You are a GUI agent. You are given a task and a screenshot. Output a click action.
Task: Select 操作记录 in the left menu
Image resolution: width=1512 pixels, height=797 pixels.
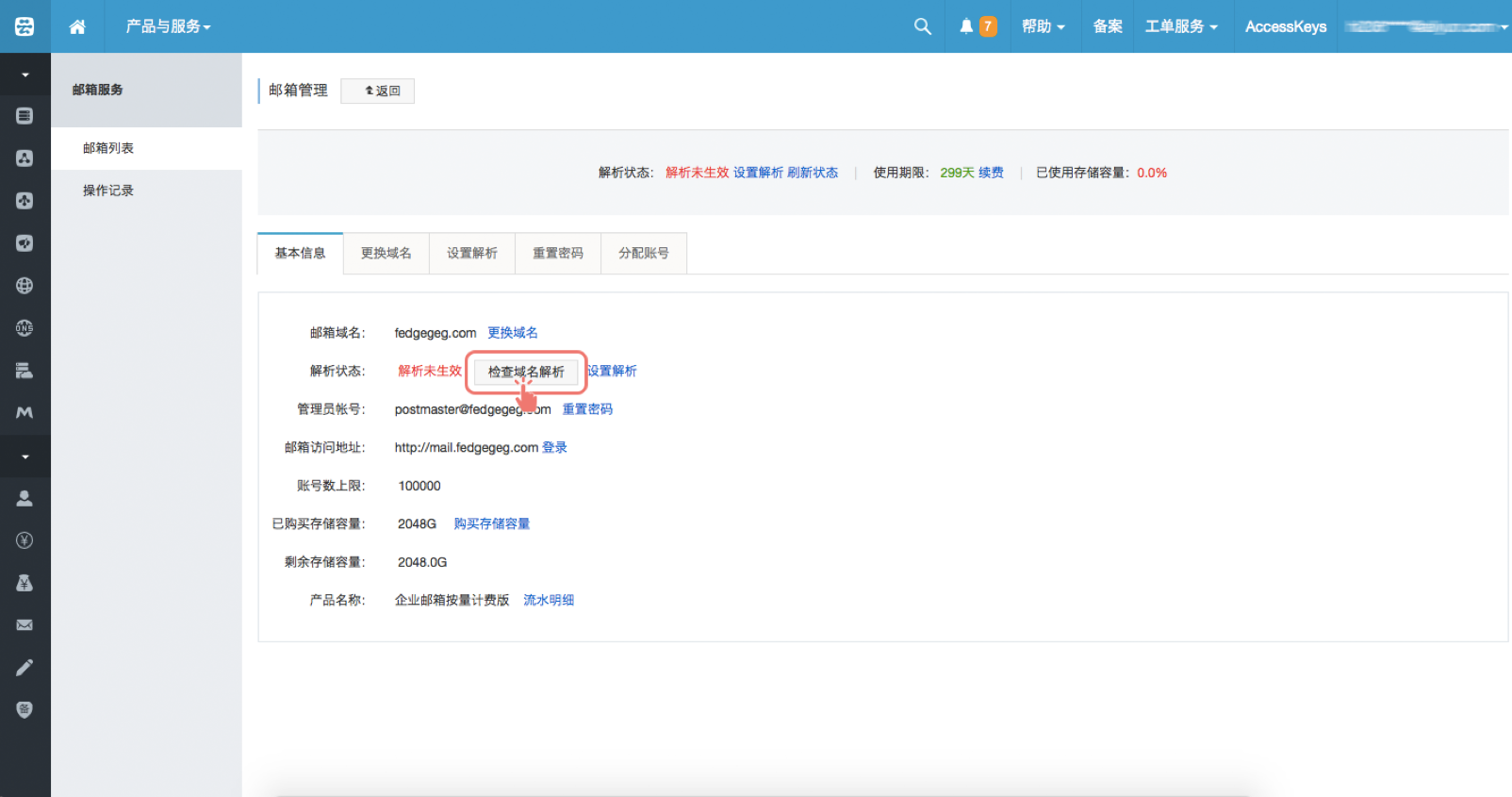tap(108, 191)
